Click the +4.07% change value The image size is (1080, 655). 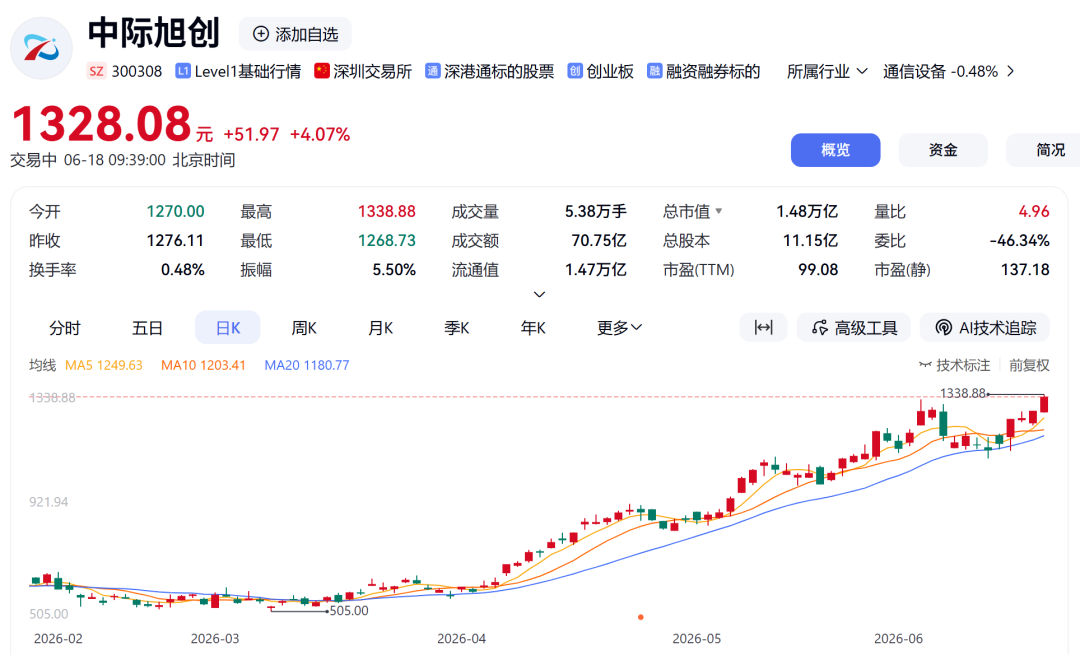point(320,134)
